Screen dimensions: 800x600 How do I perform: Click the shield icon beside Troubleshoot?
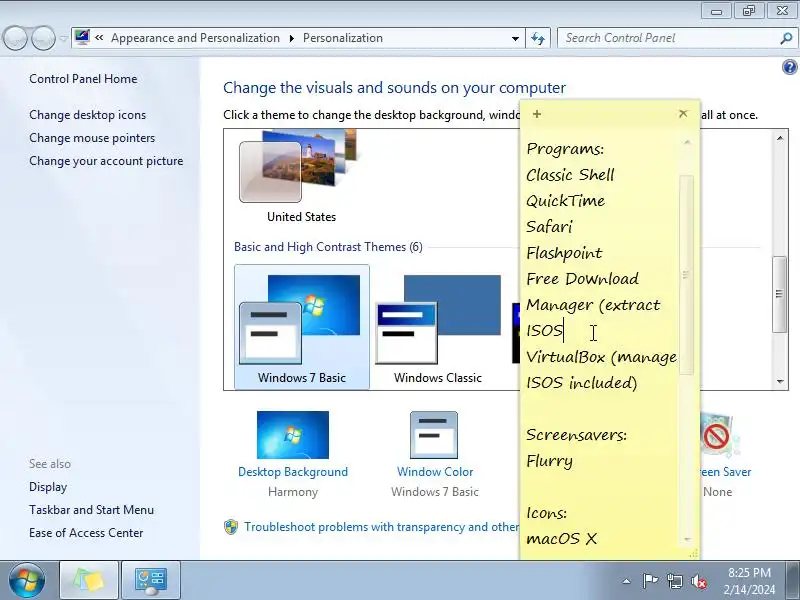(231, 527)
